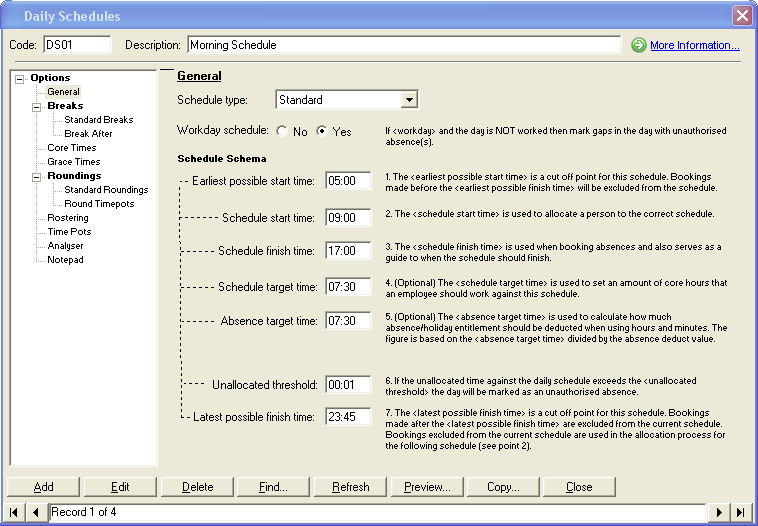758x526 pixels.
Task: Click Schedule start time field 09:00
Action: pyautogui.click(x=348, y=218)
